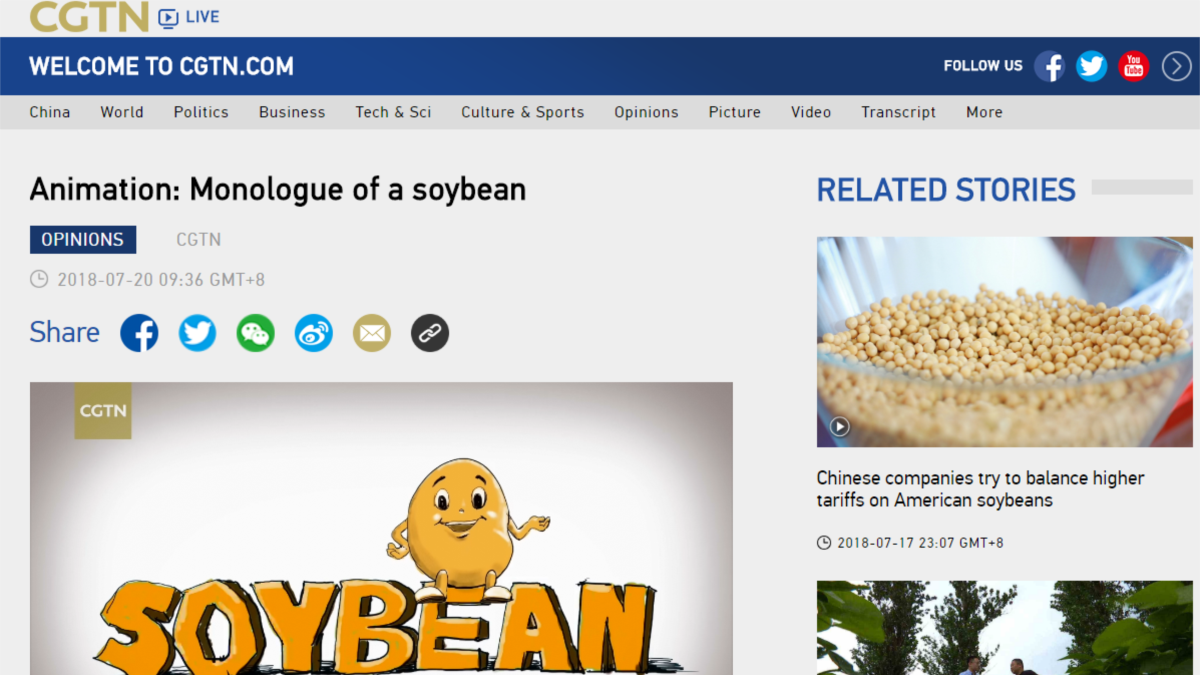The image size is (1200, 675).
Task: Open Culture & Sports menu
Action: 522,112
